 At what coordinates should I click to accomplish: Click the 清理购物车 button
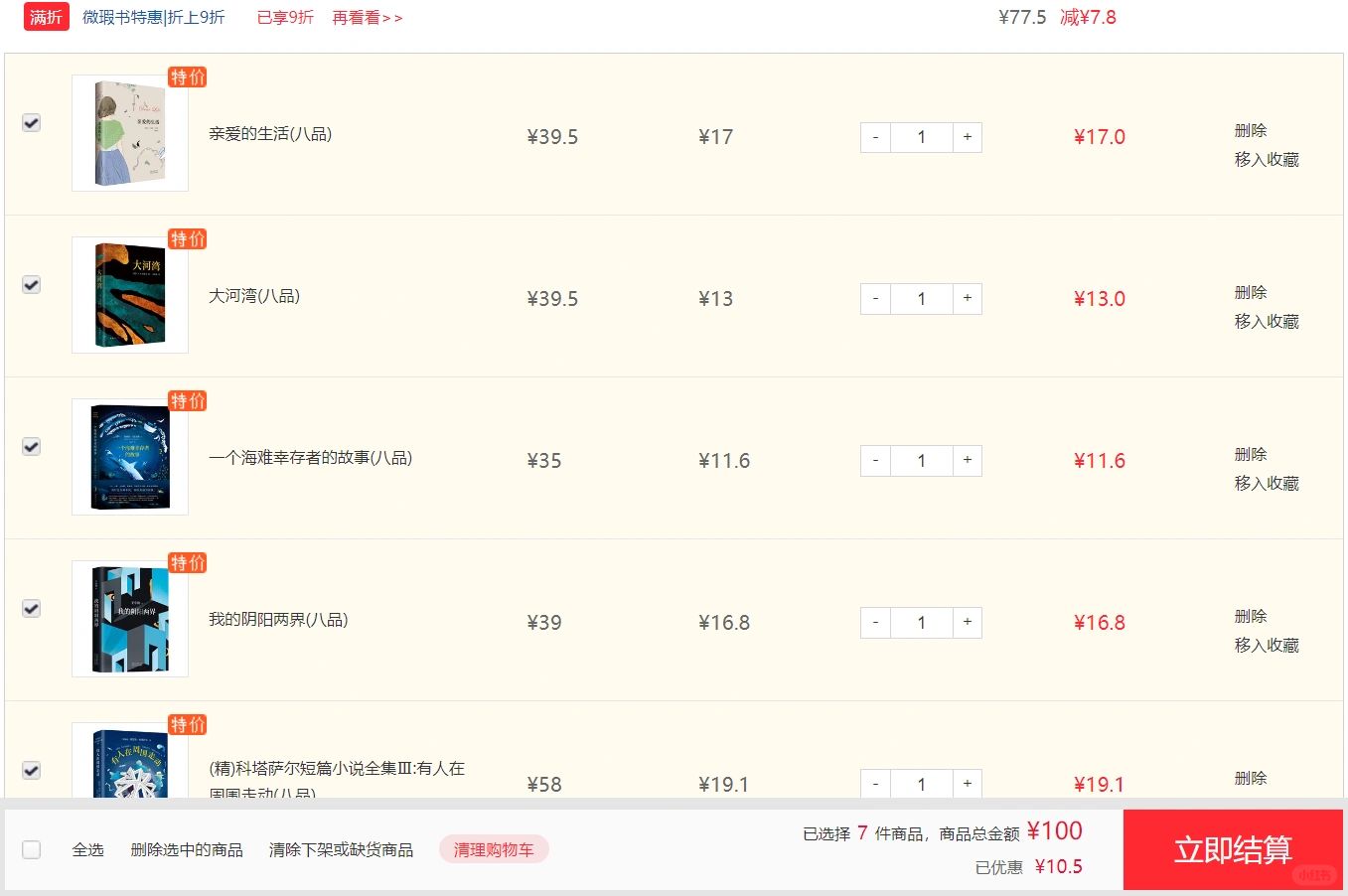tap(494, 849)
